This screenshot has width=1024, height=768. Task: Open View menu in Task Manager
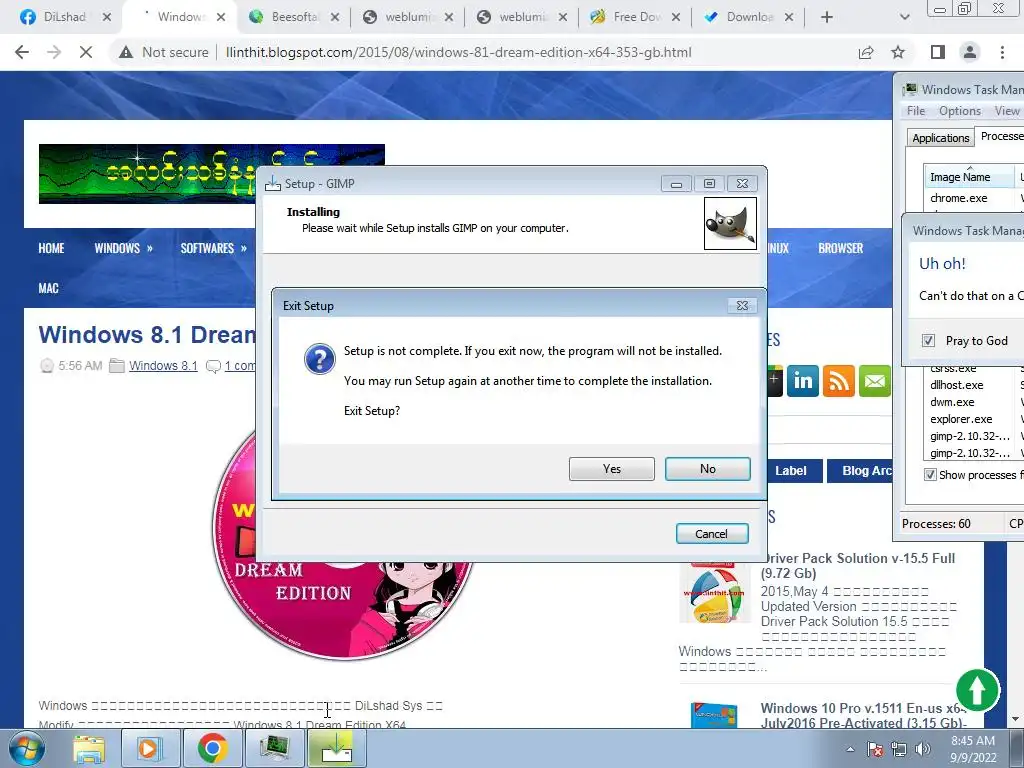1006,111
